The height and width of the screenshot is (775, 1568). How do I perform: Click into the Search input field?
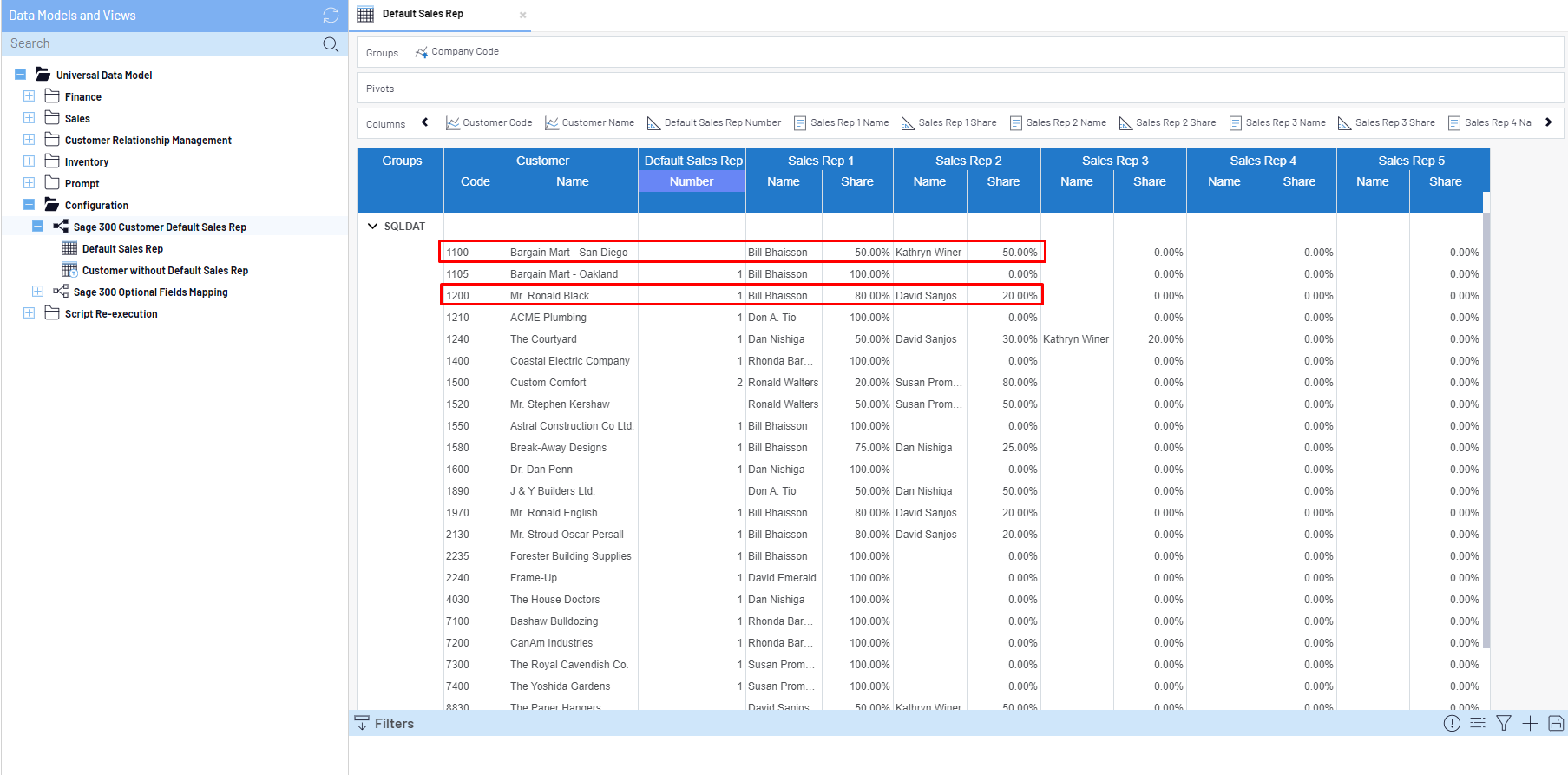pos(161,44)
